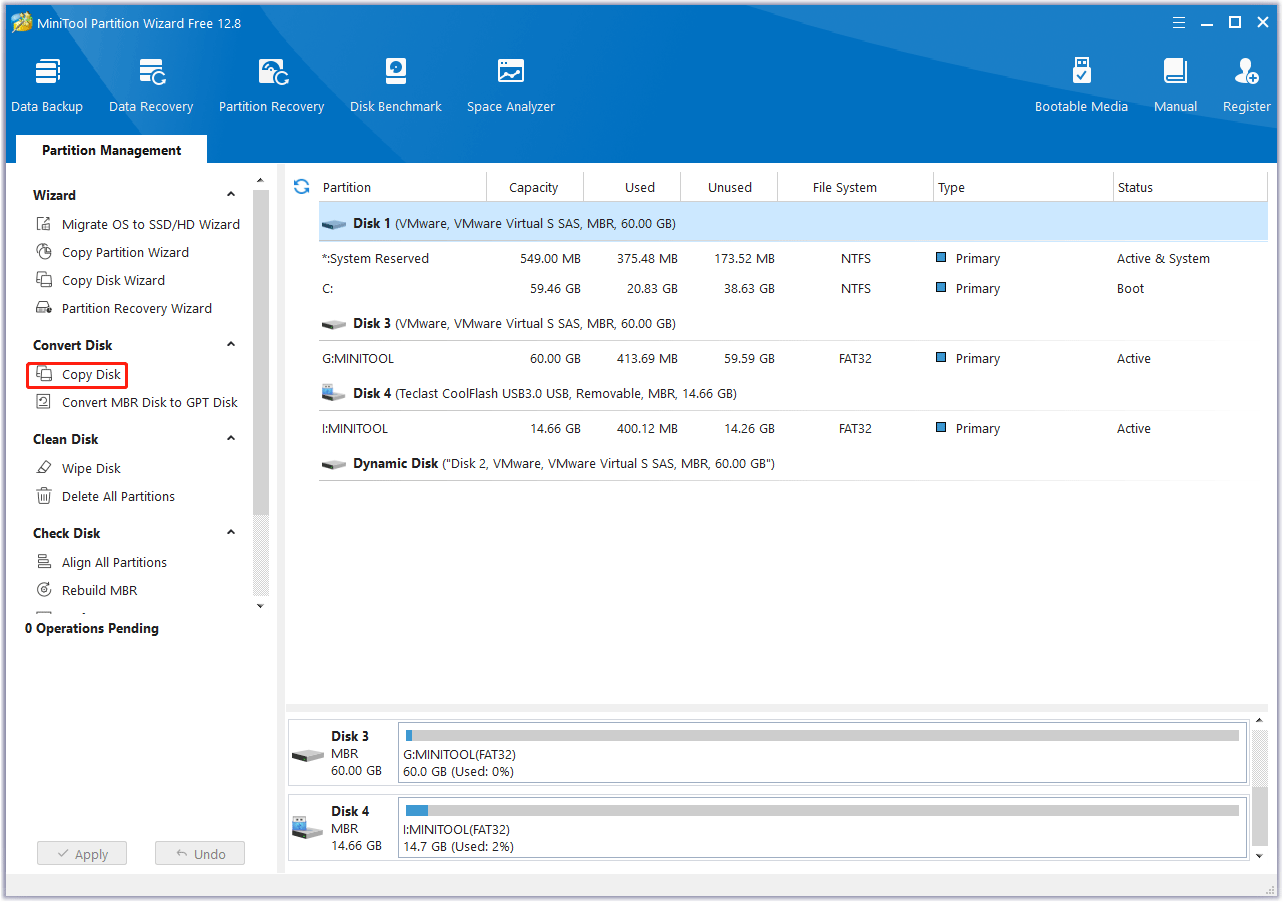Select Convert MBR Disk to GPT Disk
Screen dimensions: 1283x902
150,402
